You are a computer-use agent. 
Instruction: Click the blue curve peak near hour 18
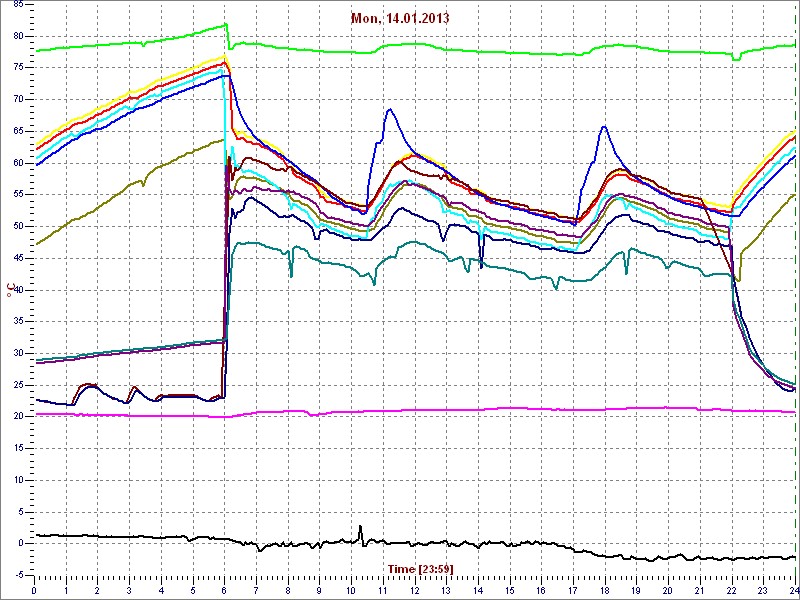tap(604, 126)
